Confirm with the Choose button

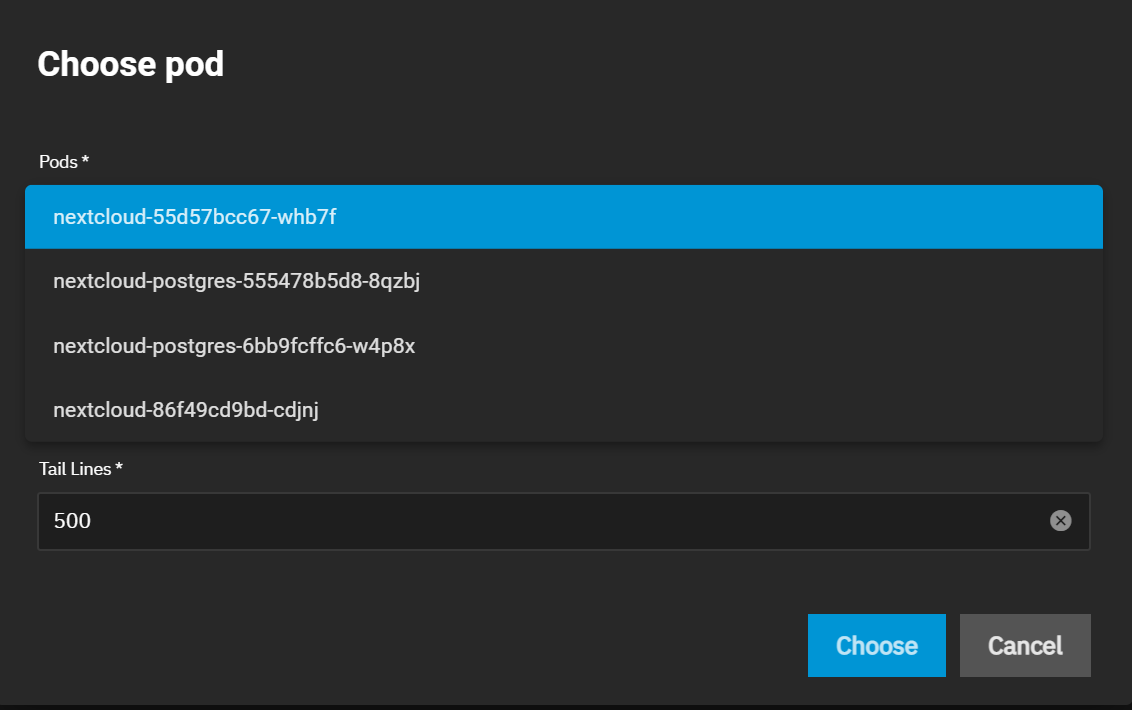(876, 645)
